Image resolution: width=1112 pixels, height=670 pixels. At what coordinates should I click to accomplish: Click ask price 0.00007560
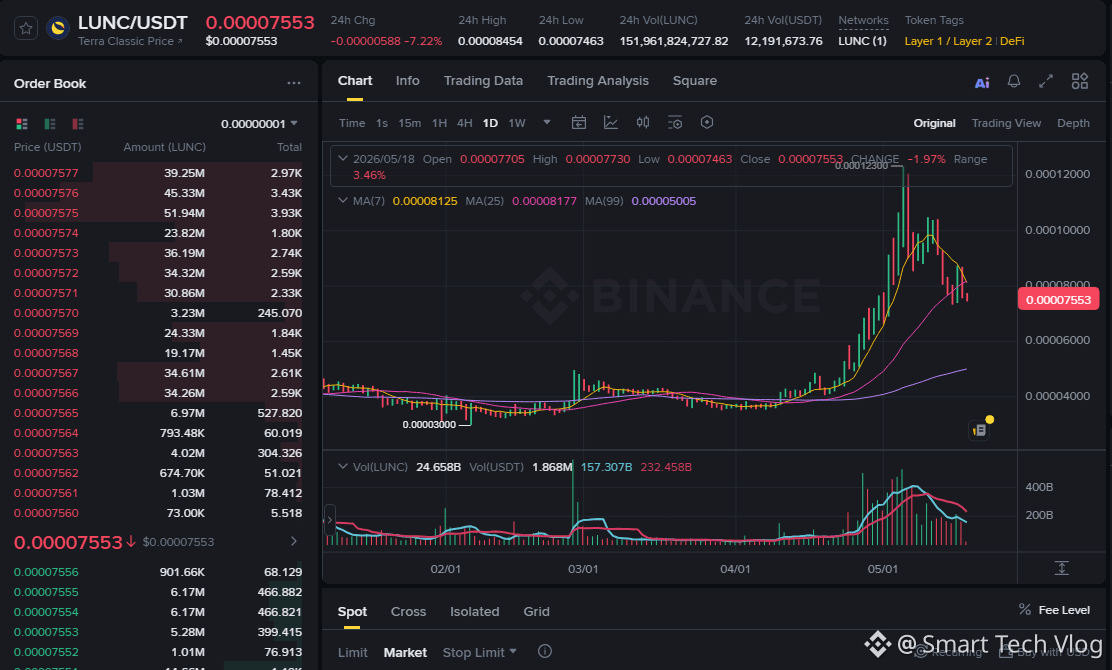[x=46, y=513]
